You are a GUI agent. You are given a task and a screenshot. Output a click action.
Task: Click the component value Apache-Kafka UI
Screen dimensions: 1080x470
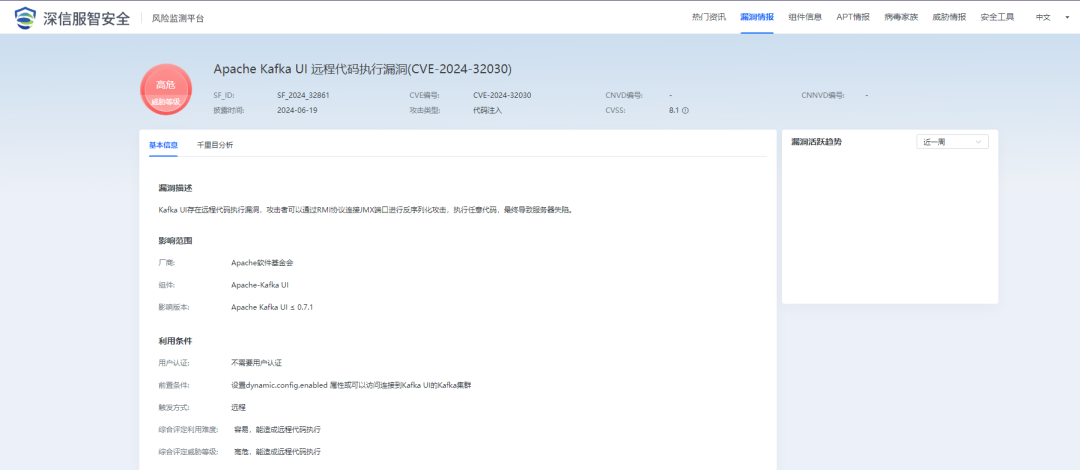(x=260, y=285)
